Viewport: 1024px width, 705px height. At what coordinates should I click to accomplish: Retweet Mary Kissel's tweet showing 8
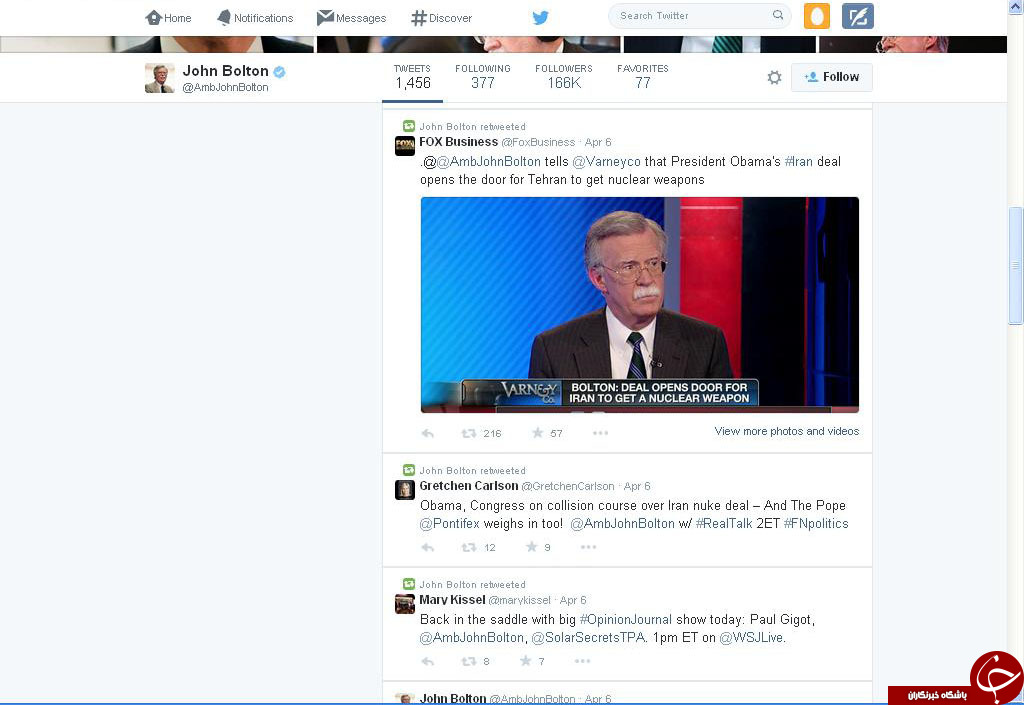coord(475,662)
